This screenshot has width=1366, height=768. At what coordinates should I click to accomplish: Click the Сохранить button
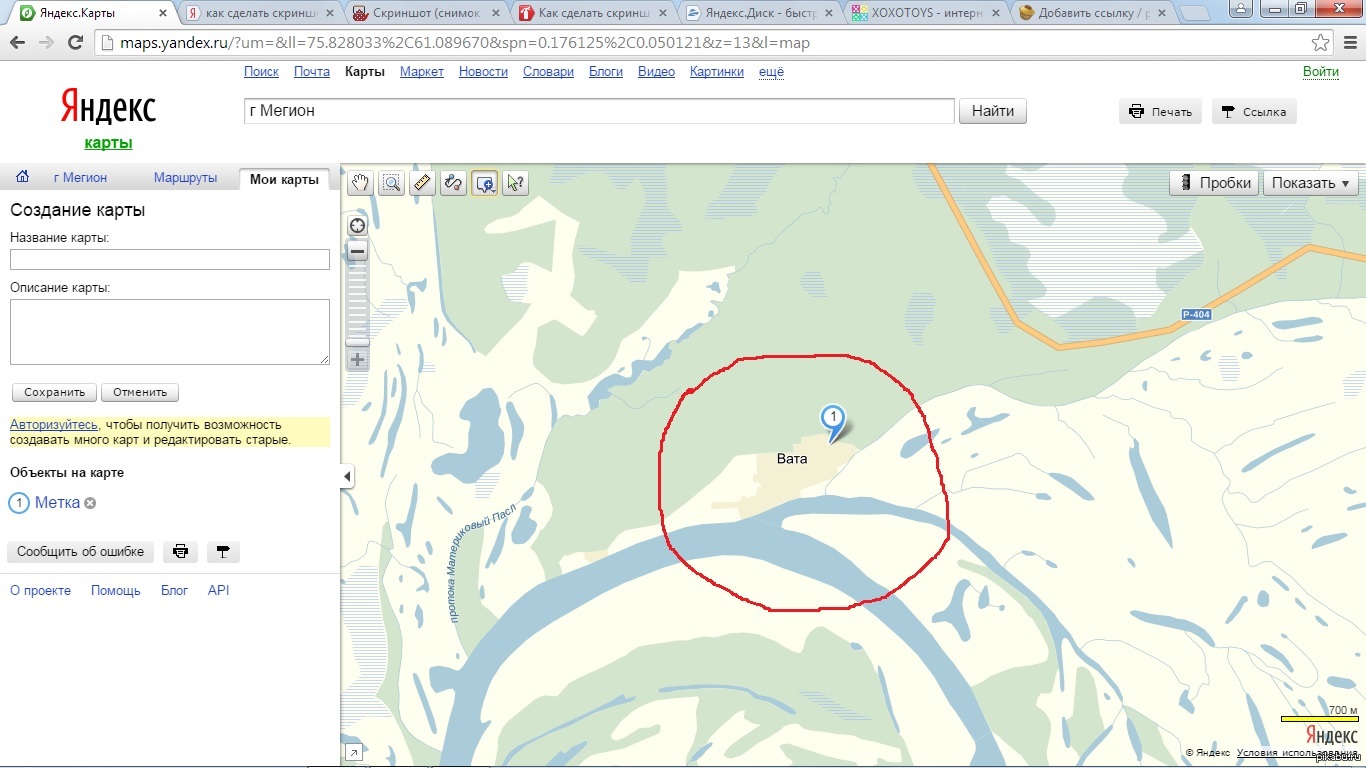55,392
